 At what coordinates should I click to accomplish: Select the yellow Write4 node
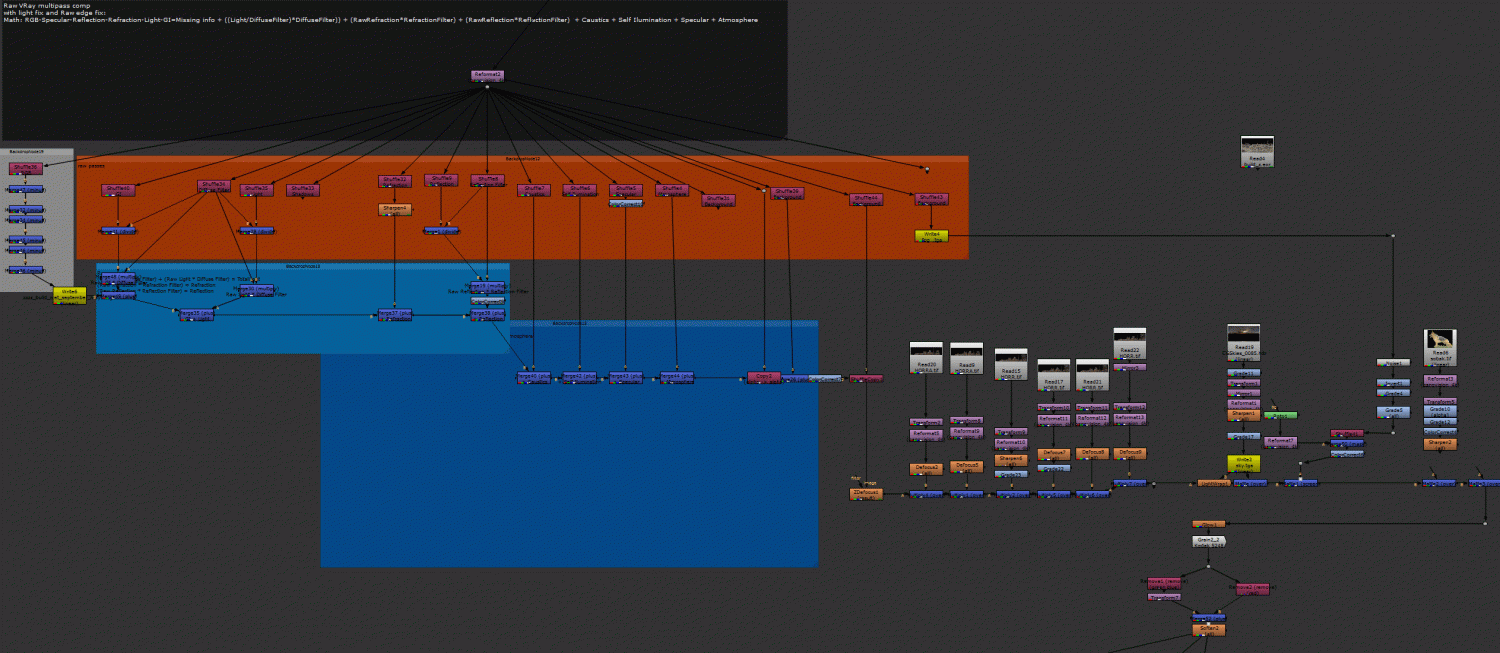tap(930, 236)
